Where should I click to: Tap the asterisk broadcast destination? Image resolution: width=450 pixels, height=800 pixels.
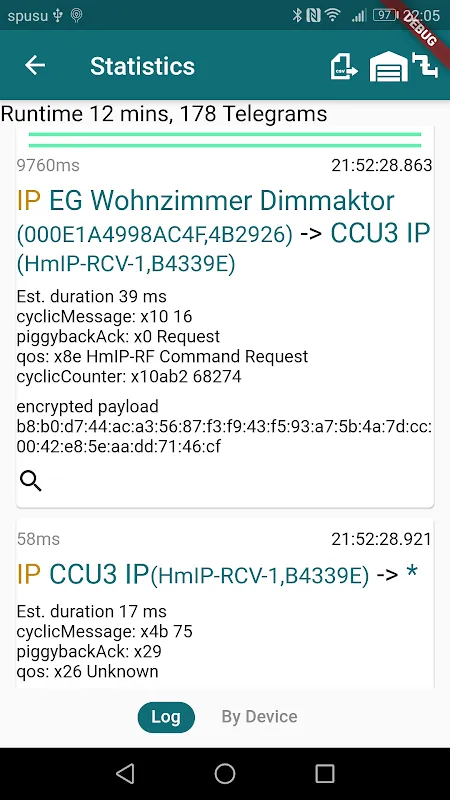click(411, 572)
